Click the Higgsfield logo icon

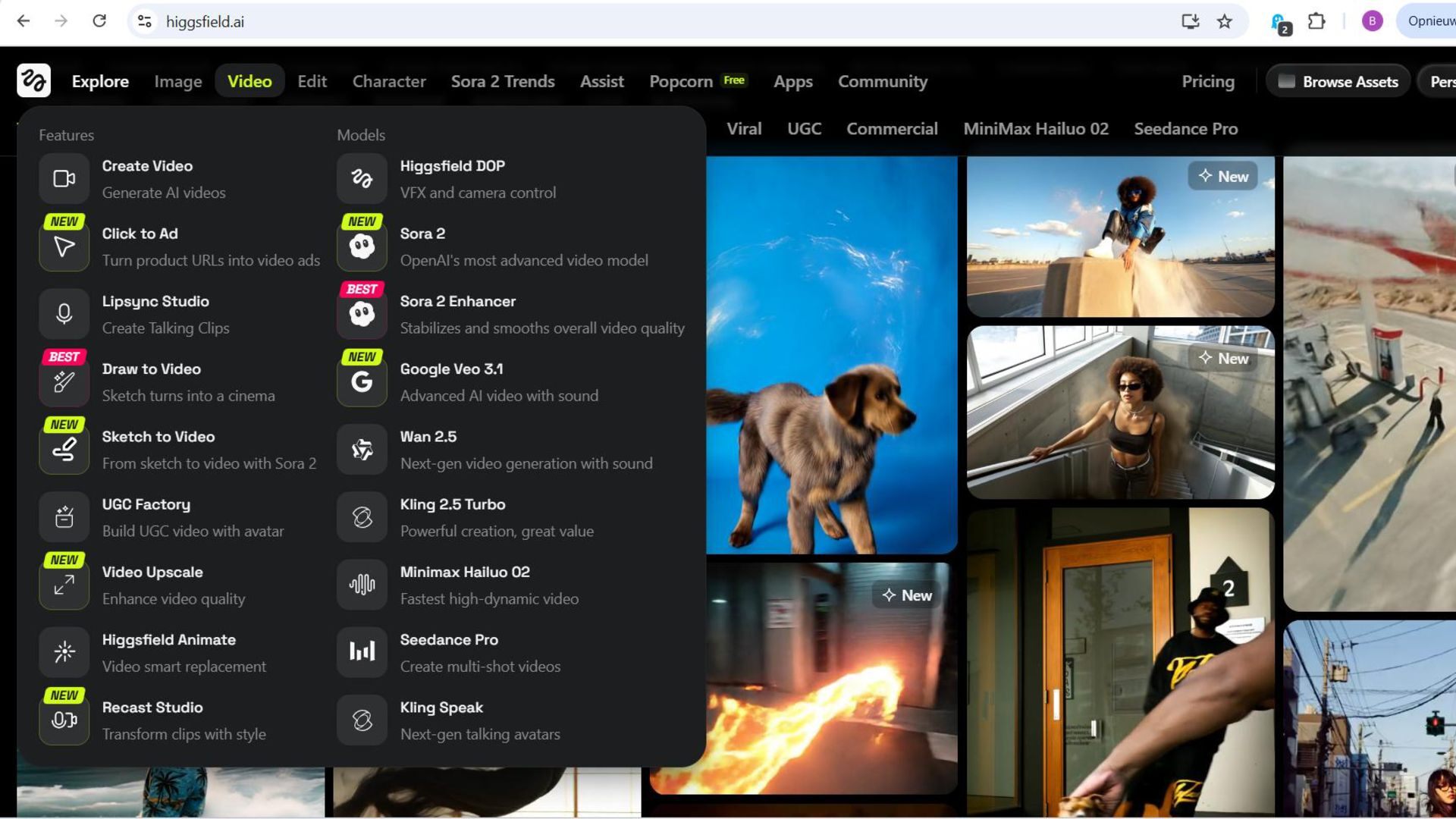click(33, 81)
